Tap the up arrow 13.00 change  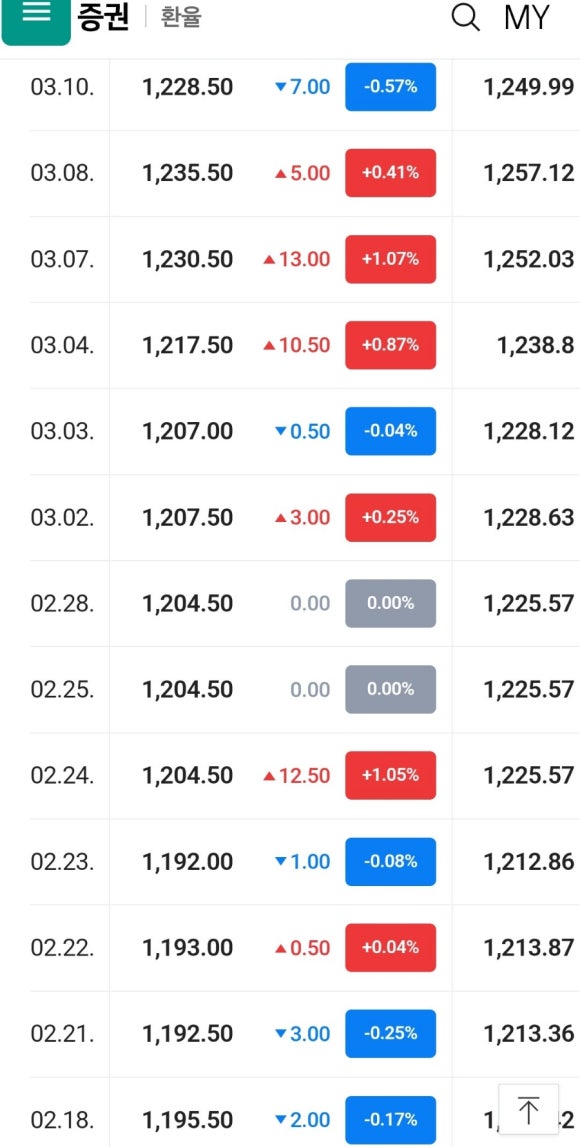pos(296,259)
